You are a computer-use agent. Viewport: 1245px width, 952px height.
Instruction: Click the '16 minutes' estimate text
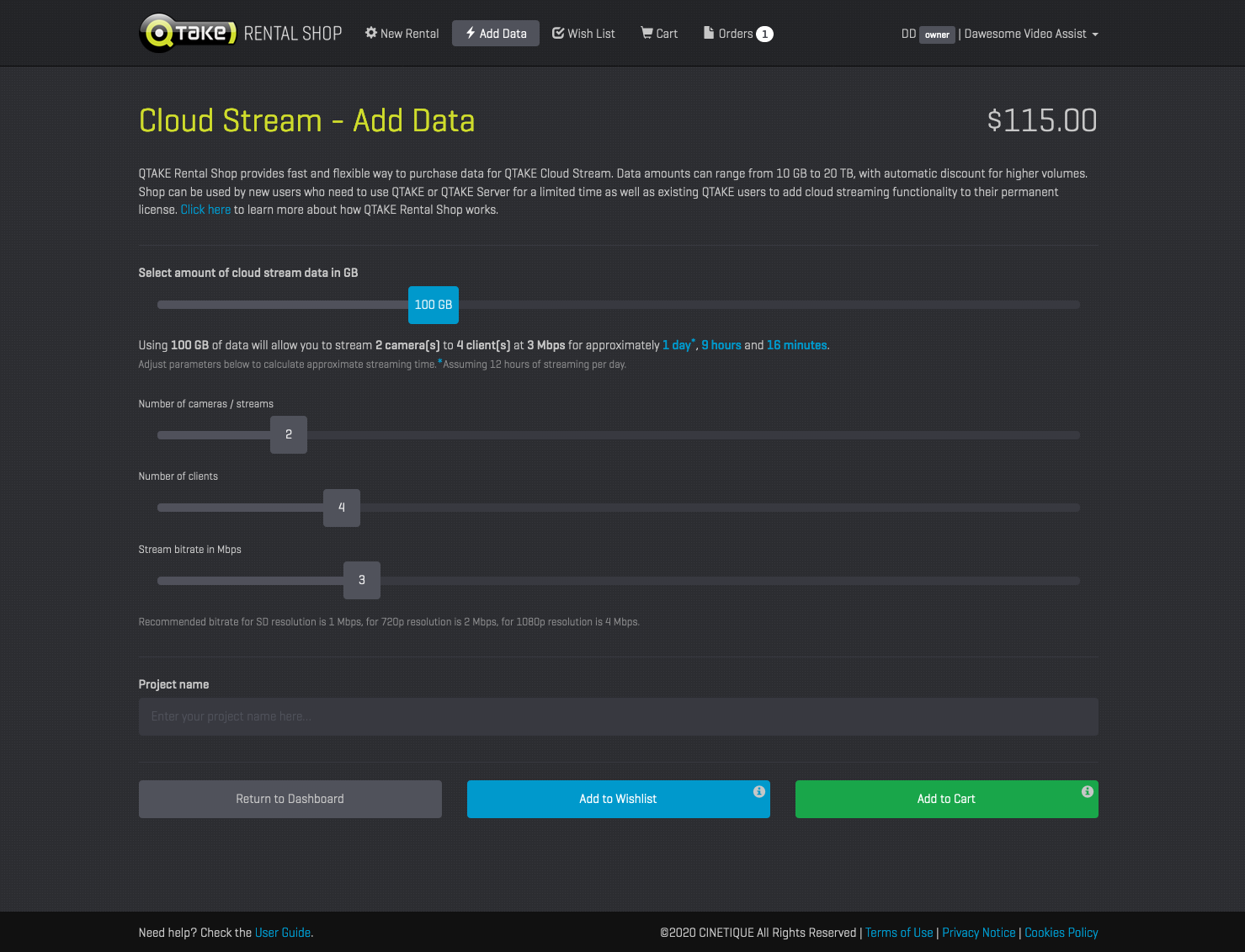797,345
